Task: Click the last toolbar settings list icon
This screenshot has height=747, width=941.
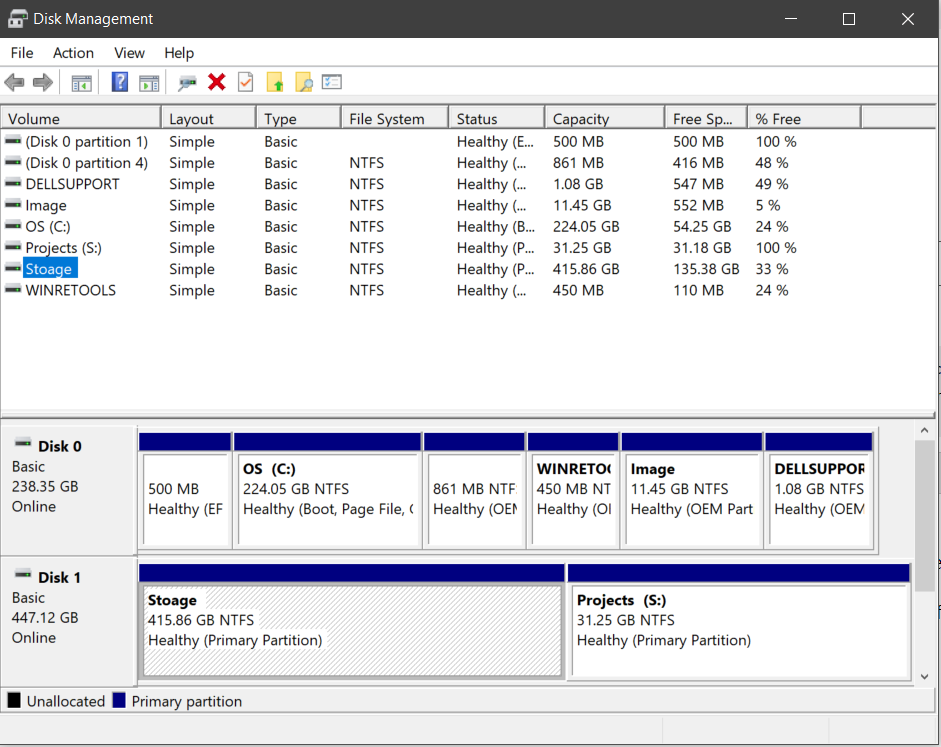Action: 332,82
